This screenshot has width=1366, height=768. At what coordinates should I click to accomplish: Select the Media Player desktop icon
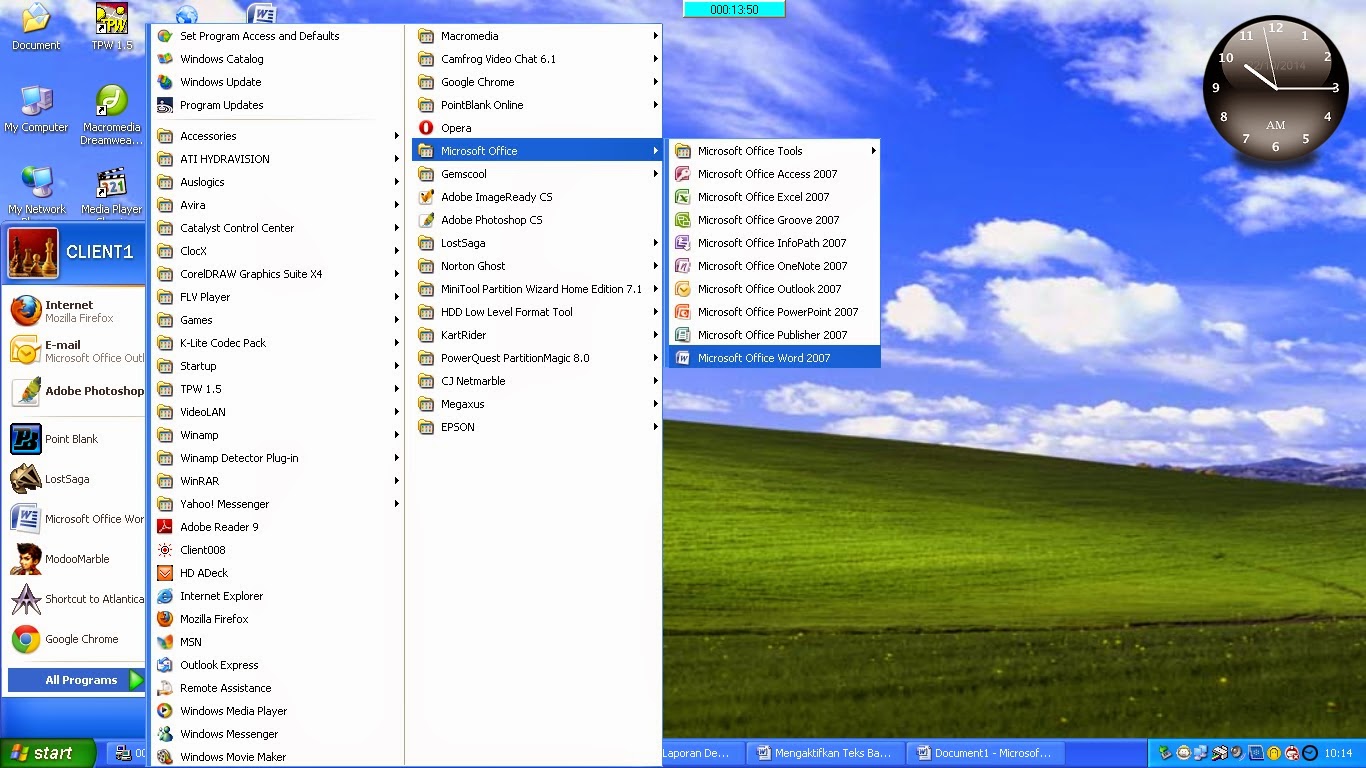coord(111,191)
